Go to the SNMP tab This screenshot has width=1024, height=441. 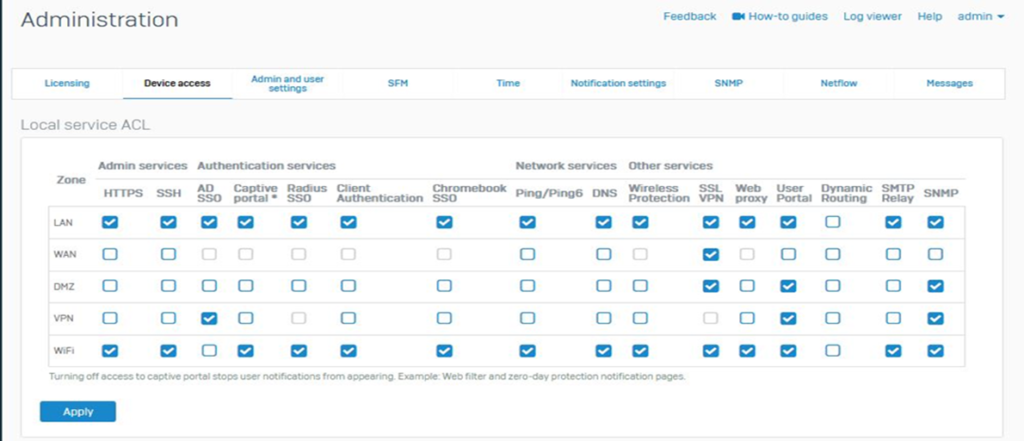tap(728, 83)
